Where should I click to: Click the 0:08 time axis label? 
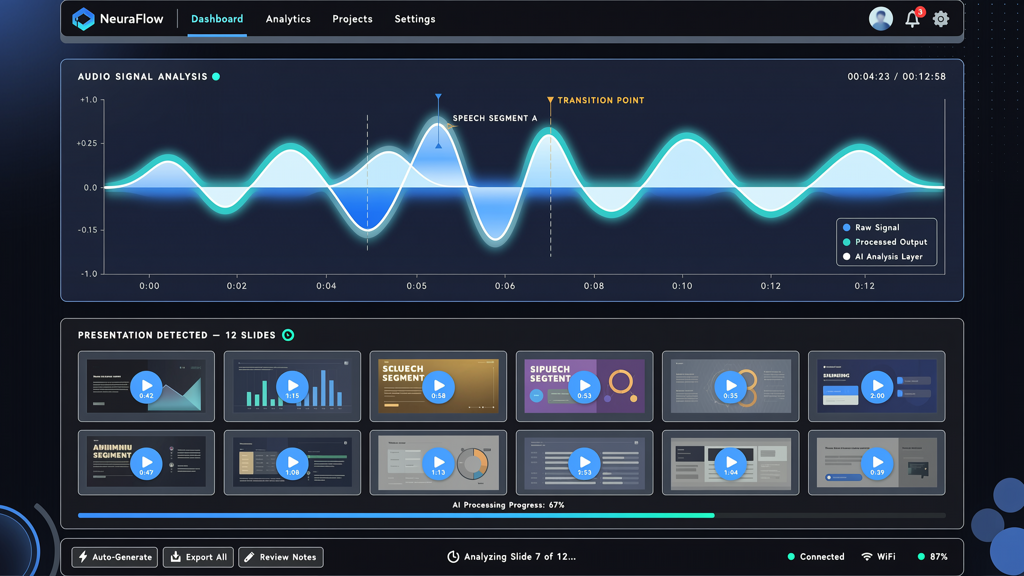[594, 286]
